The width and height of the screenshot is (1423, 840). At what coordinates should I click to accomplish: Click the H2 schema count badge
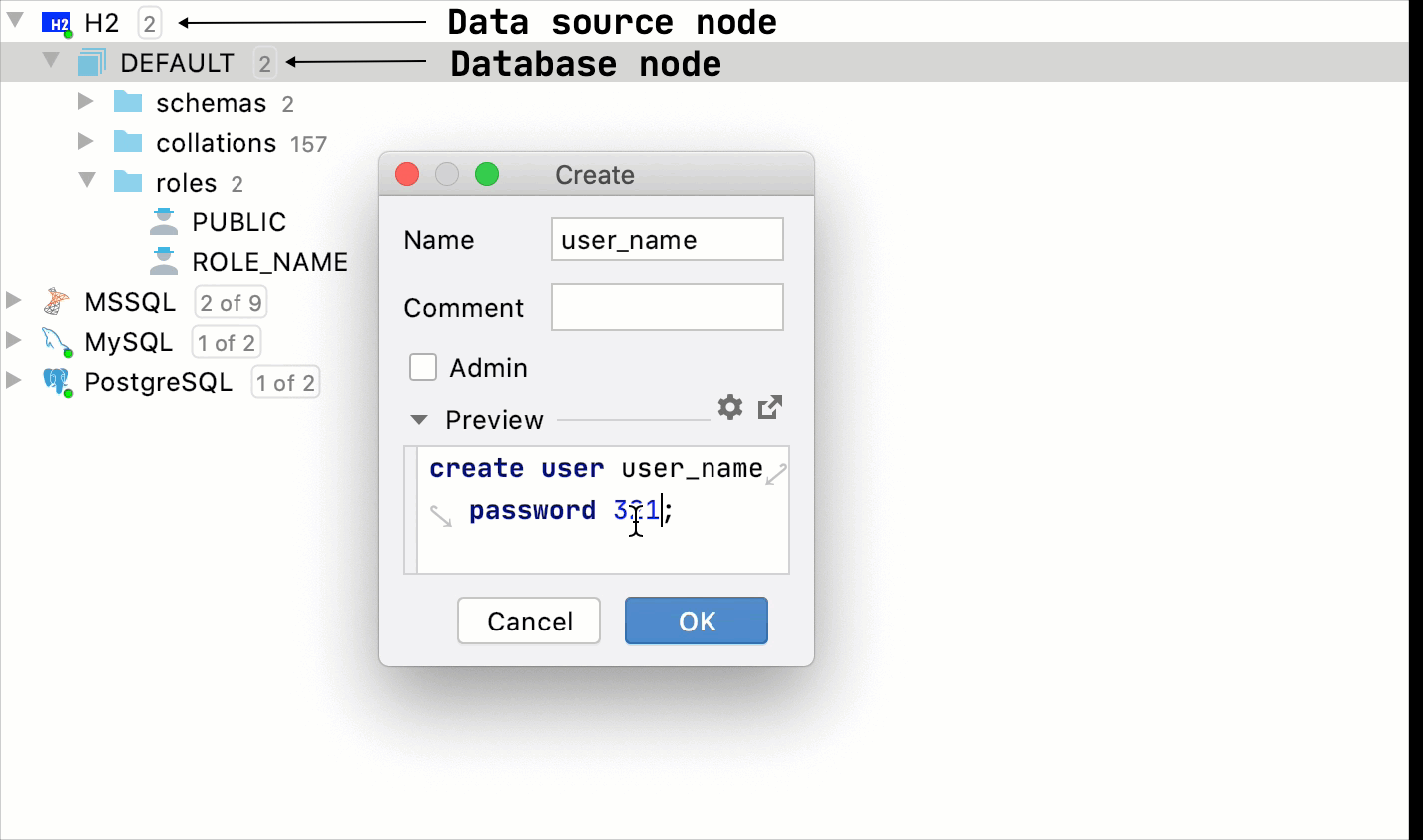click(x=149, y=23)
